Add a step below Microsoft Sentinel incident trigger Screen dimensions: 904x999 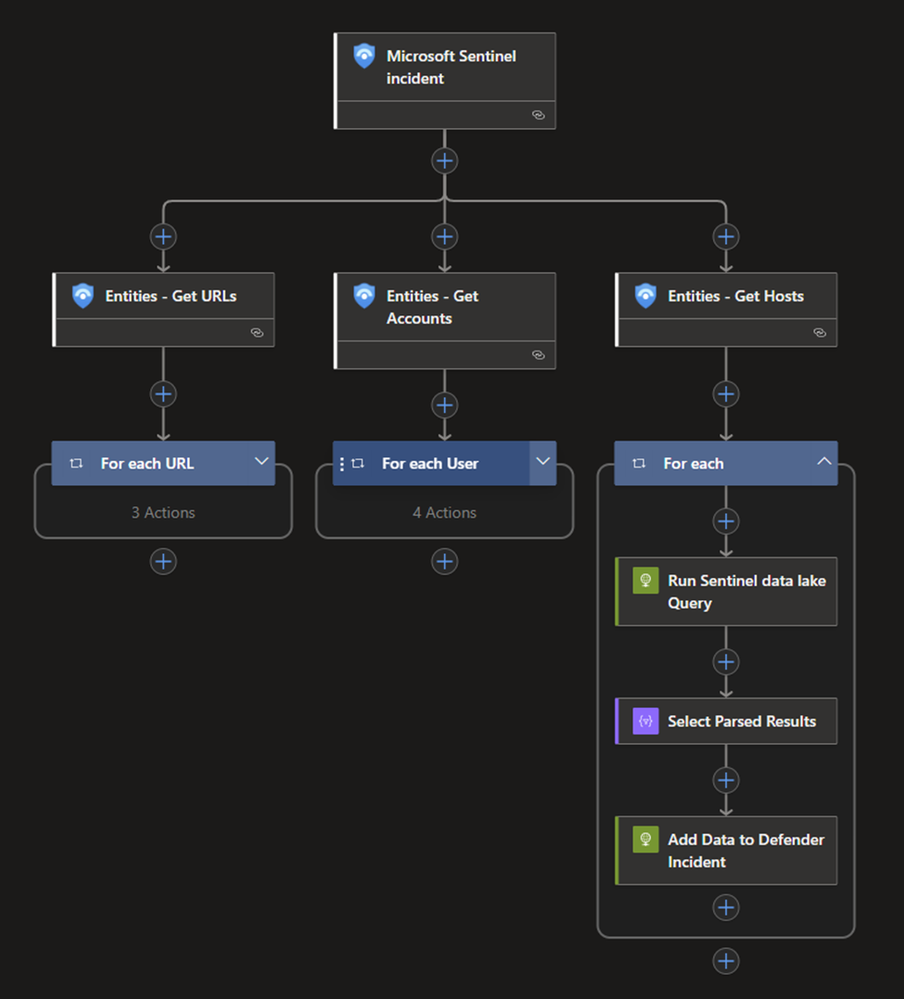pyautogui.click(x=445, y=161)
